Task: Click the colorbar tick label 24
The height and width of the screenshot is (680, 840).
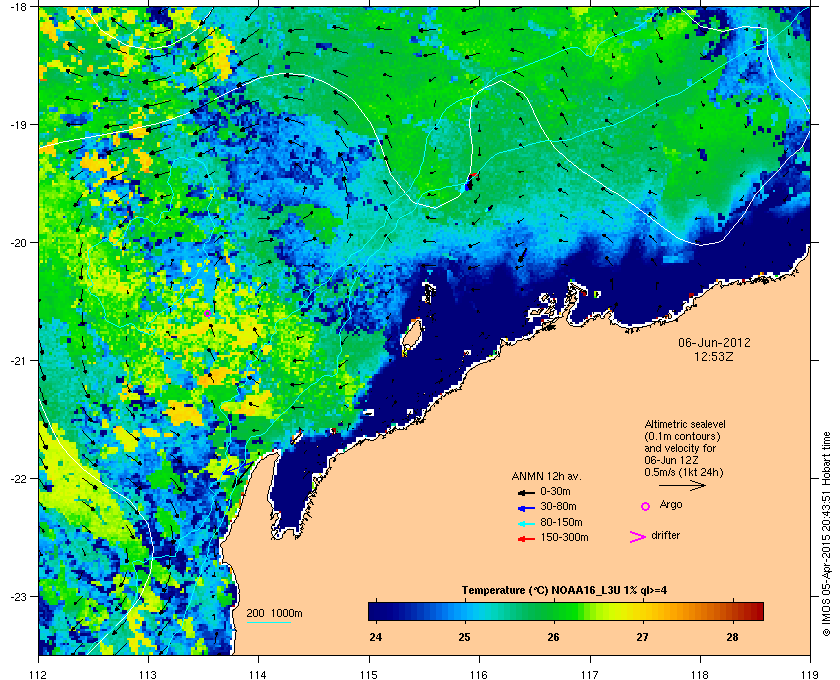Action: [376, 637]
